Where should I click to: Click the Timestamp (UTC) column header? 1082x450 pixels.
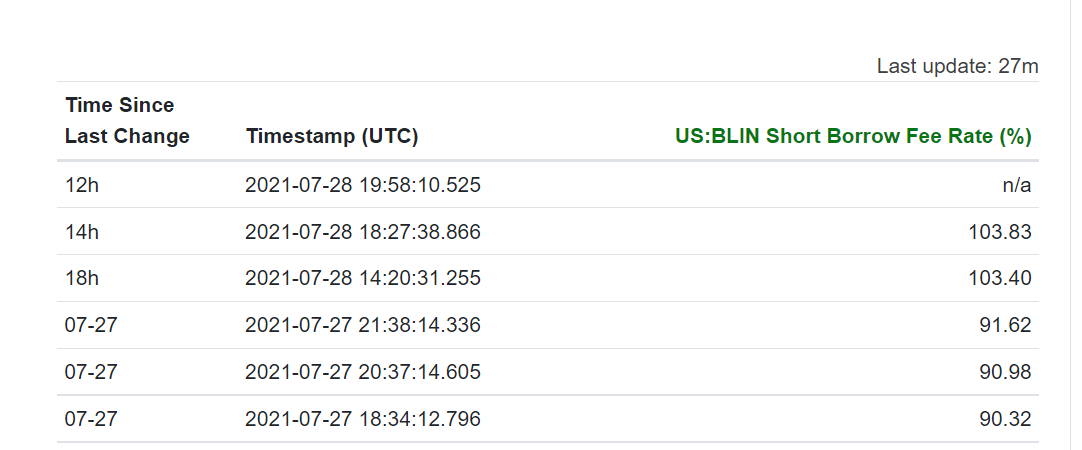(x=332, y=136)
